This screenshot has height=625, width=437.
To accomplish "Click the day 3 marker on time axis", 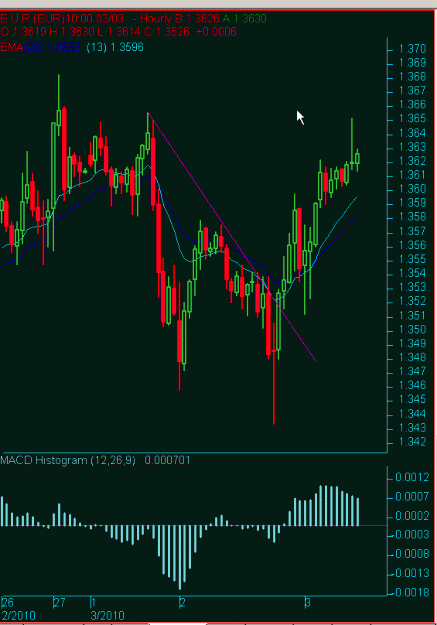I will [x=307, y=602].
